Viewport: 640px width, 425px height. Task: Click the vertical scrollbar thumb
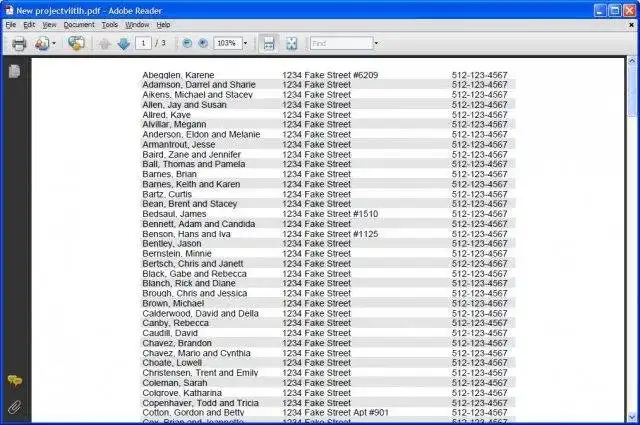coord(632,91)
